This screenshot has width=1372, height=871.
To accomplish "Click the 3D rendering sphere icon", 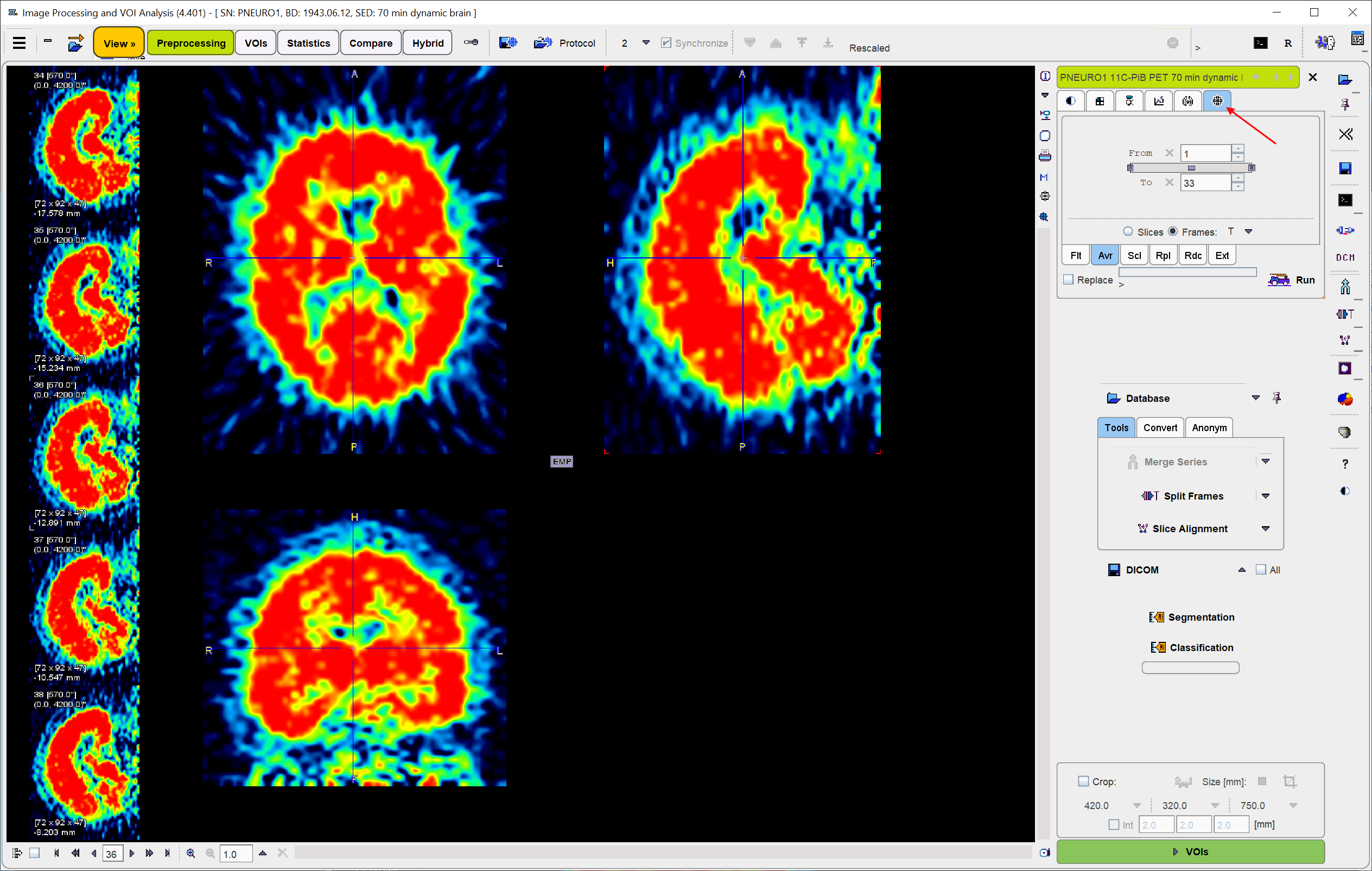I will (x=1345, y=432).
